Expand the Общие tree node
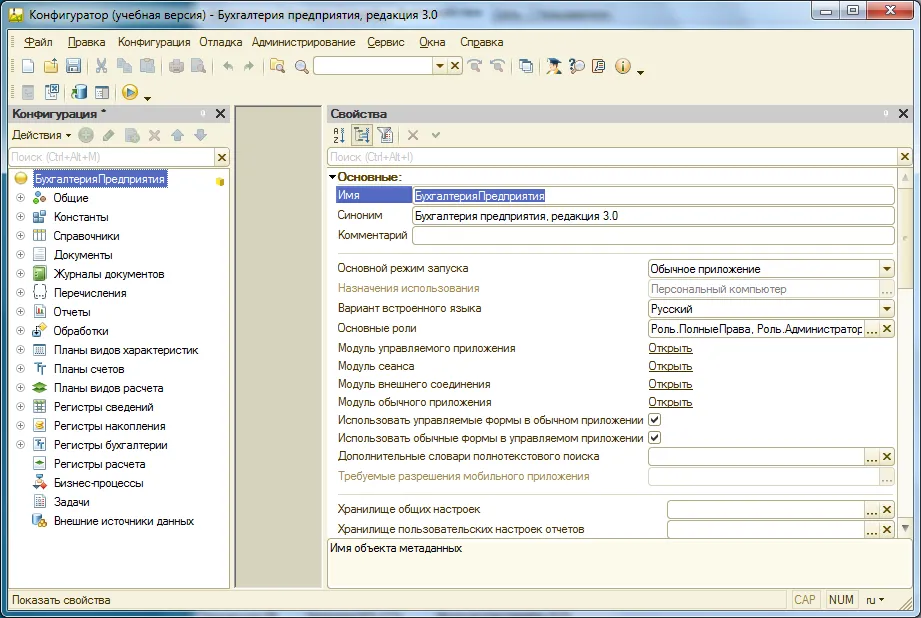 coord(21,198)
